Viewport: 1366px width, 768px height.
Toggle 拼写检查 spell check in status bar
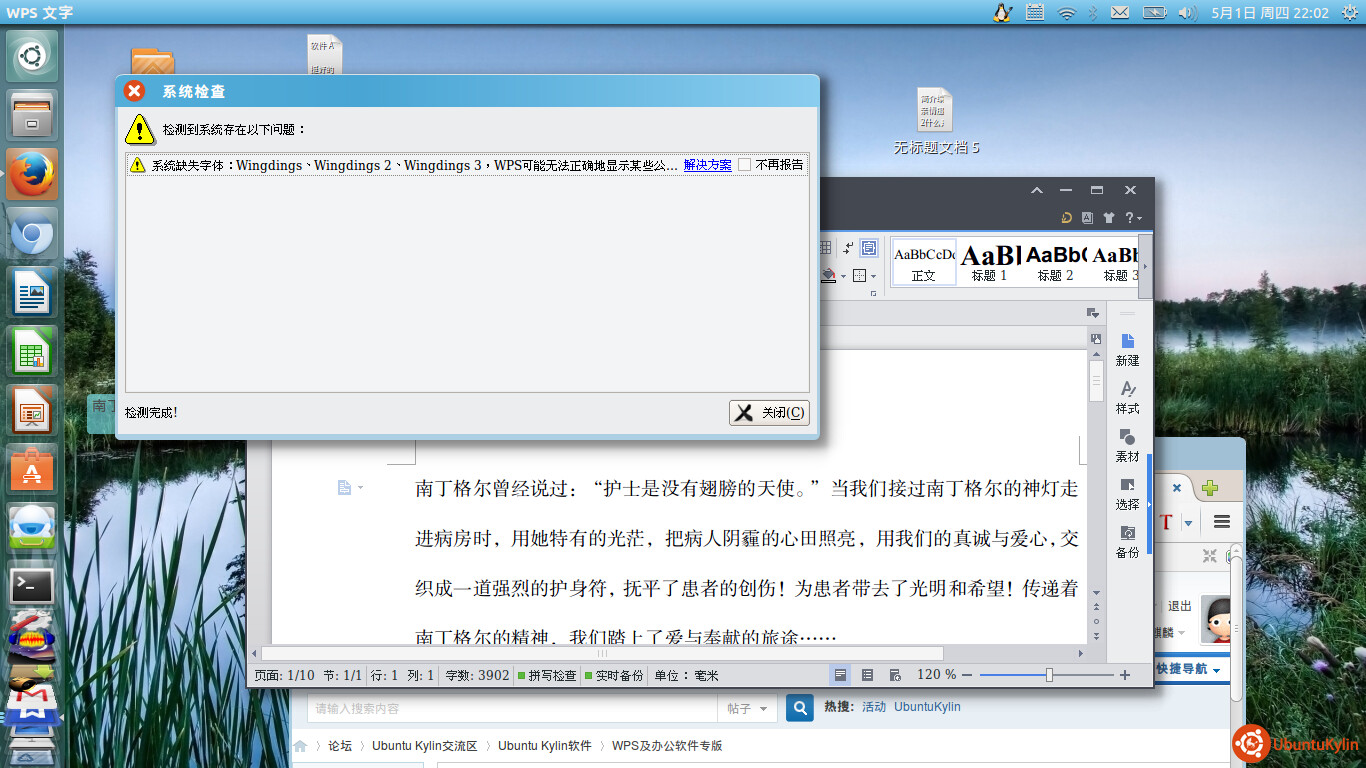pyautogui.click(x=546, y=675)
